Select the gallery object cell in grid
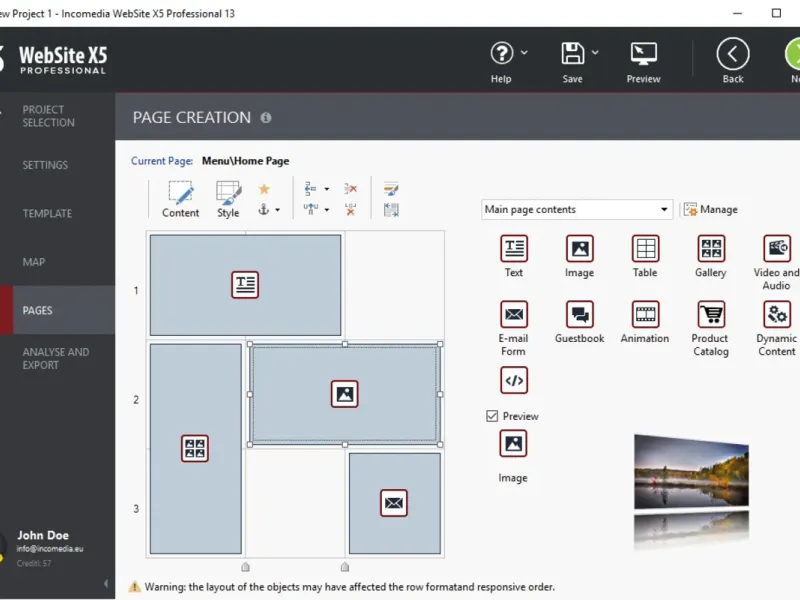The height and width of the screenshot is (600, 800). (195, 448)
